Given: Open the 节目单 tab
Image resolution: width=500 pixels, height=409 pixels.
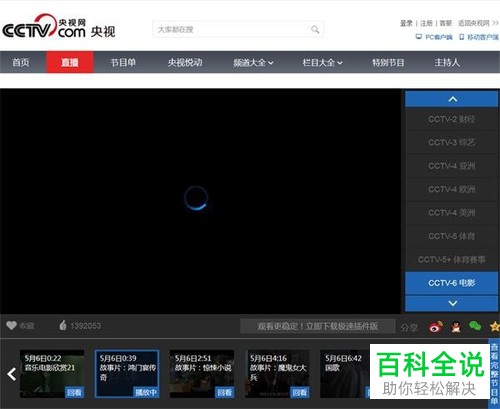Looking at the screenshot, I should tap(123, 62).
